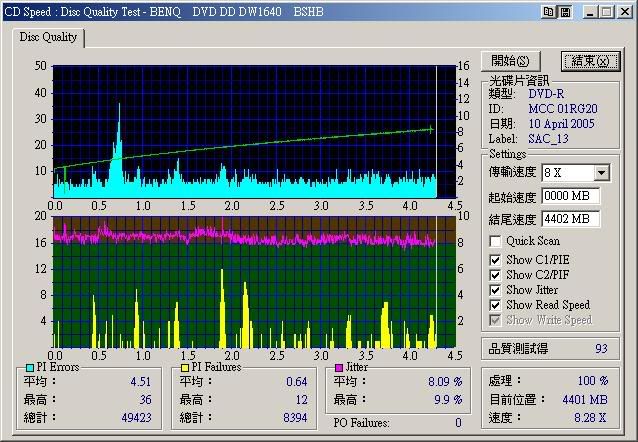
Task: Click the progress value 100 %
Action: (x=593, y=381)
